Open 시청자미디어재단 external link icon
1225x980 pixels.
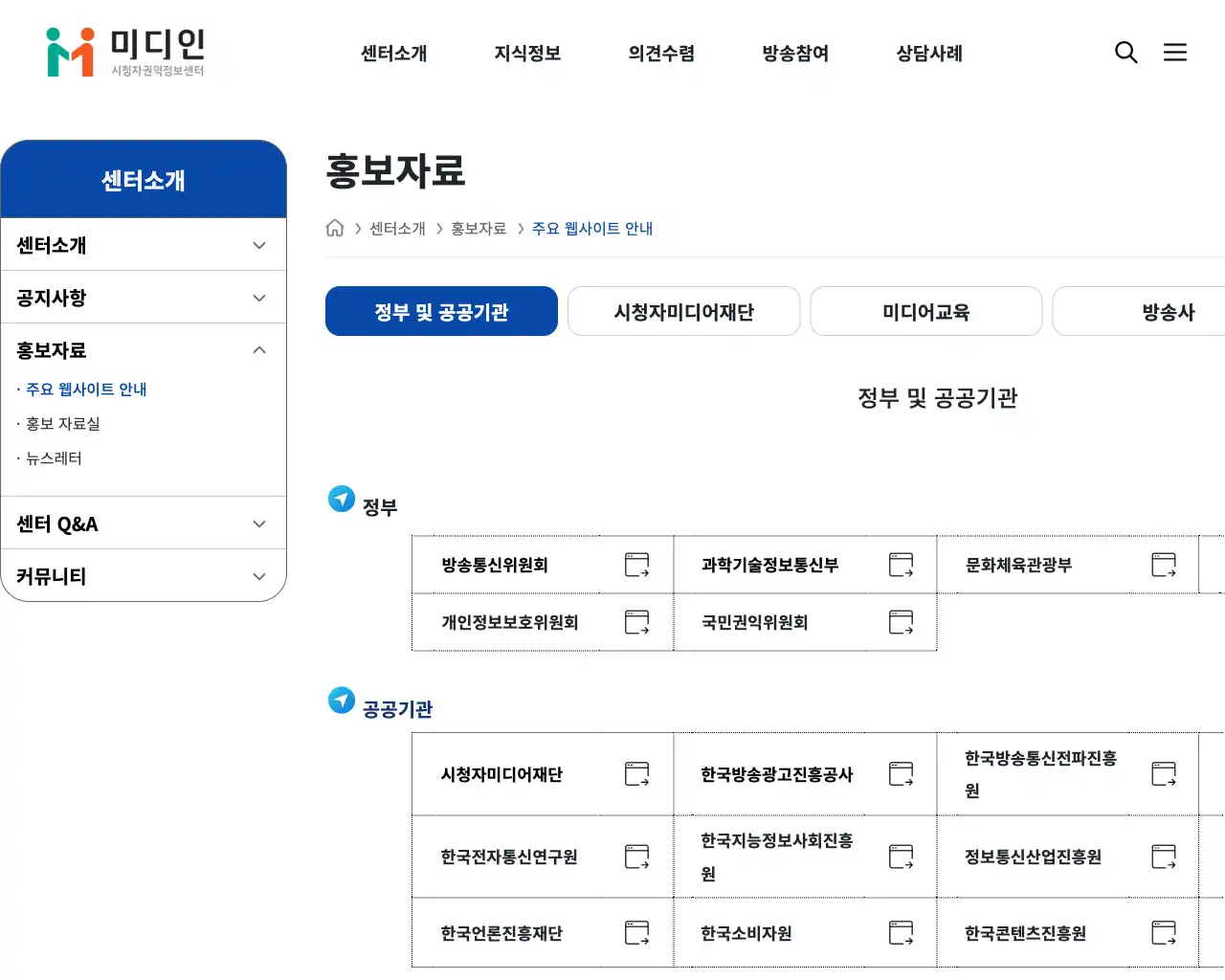[636, 773]
